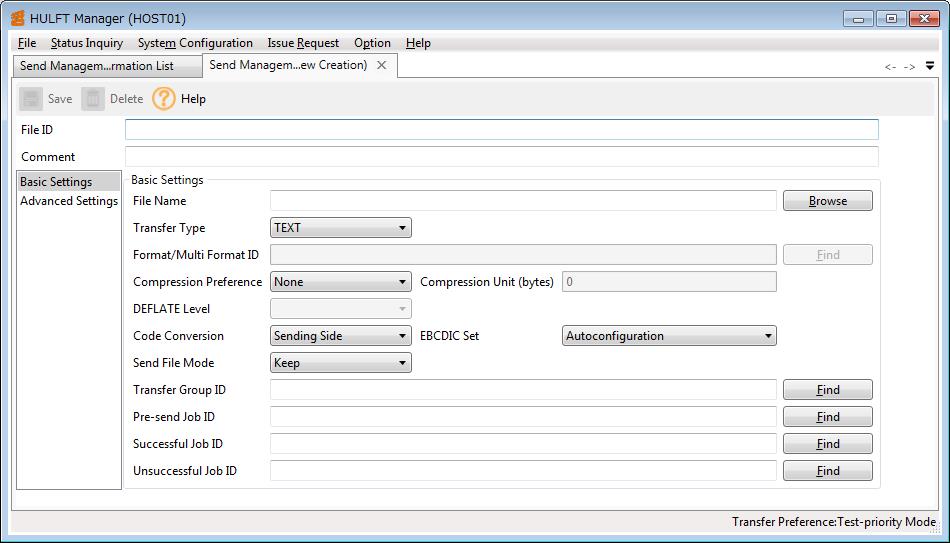The width and height of the screenshot is (950, 543).
Task: Click the Save toolbar label
Action: click(60, 99)
